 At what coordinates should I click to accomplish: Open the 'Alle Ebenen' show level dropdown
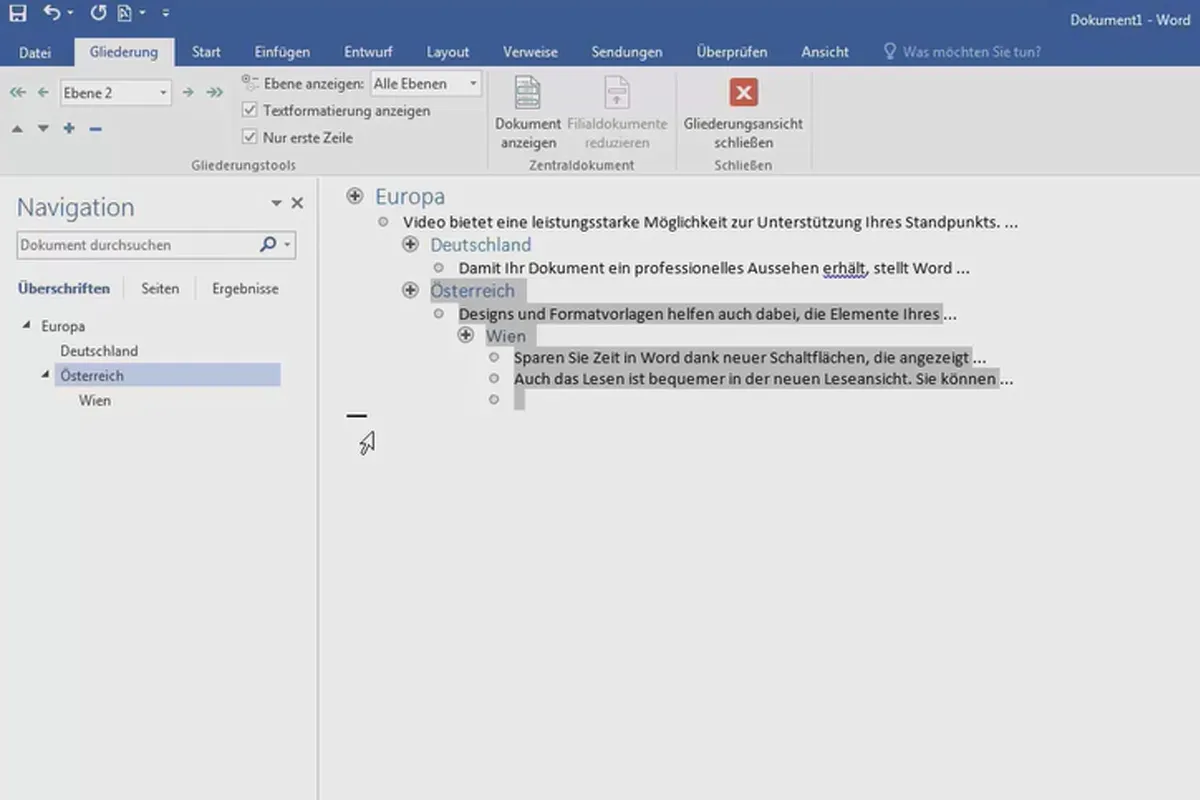pyautogui.click(x=426, y=84)
